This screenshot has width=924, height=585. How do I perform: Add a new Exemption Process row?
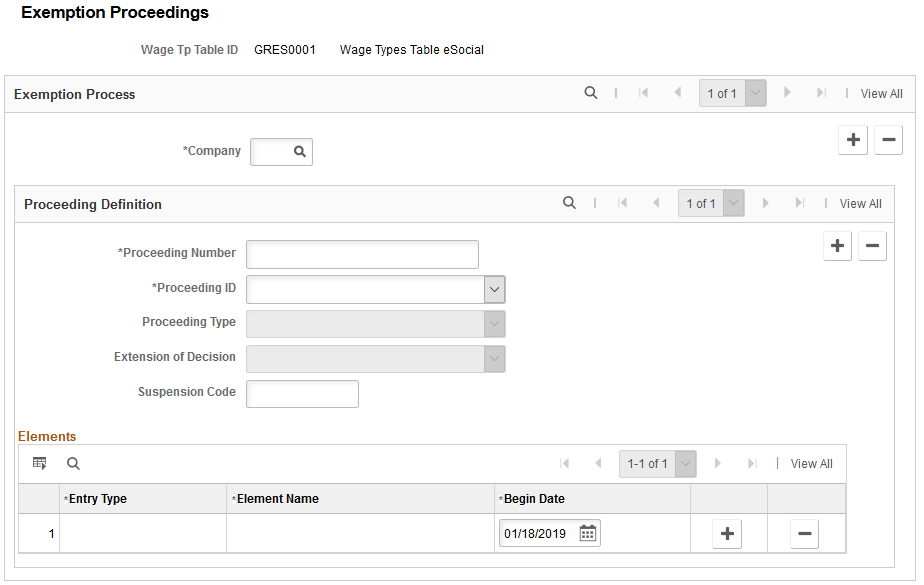click(853, 140)
